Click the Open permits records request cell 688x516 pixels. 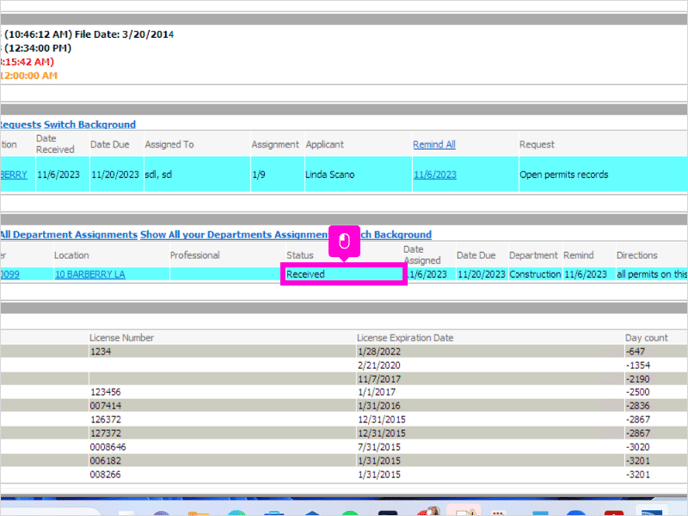click(x=603, y=175)
